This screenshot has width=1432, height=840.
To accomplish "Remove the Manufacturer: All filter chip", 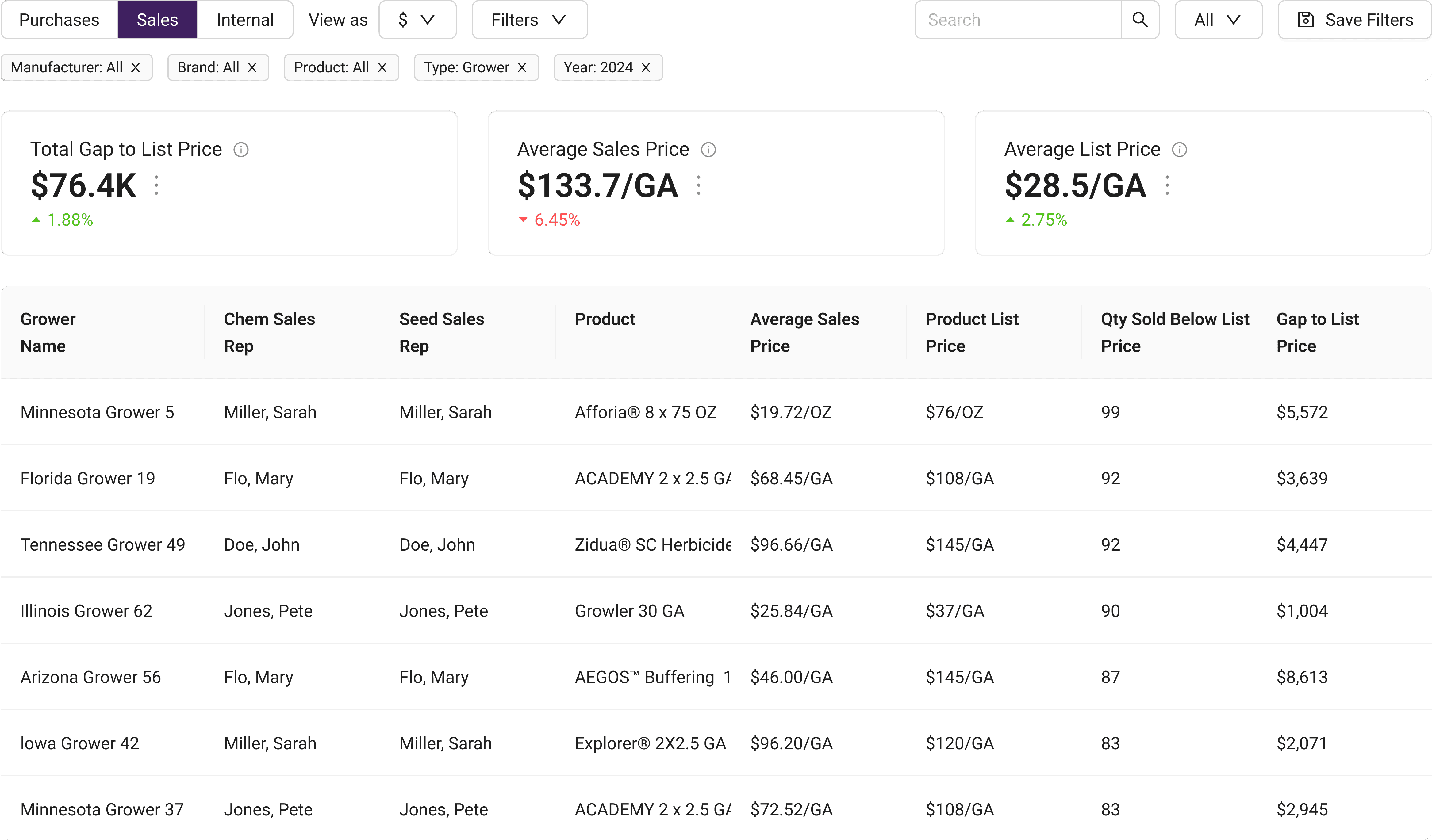I will pyautogui.click(x=135, y=67).
